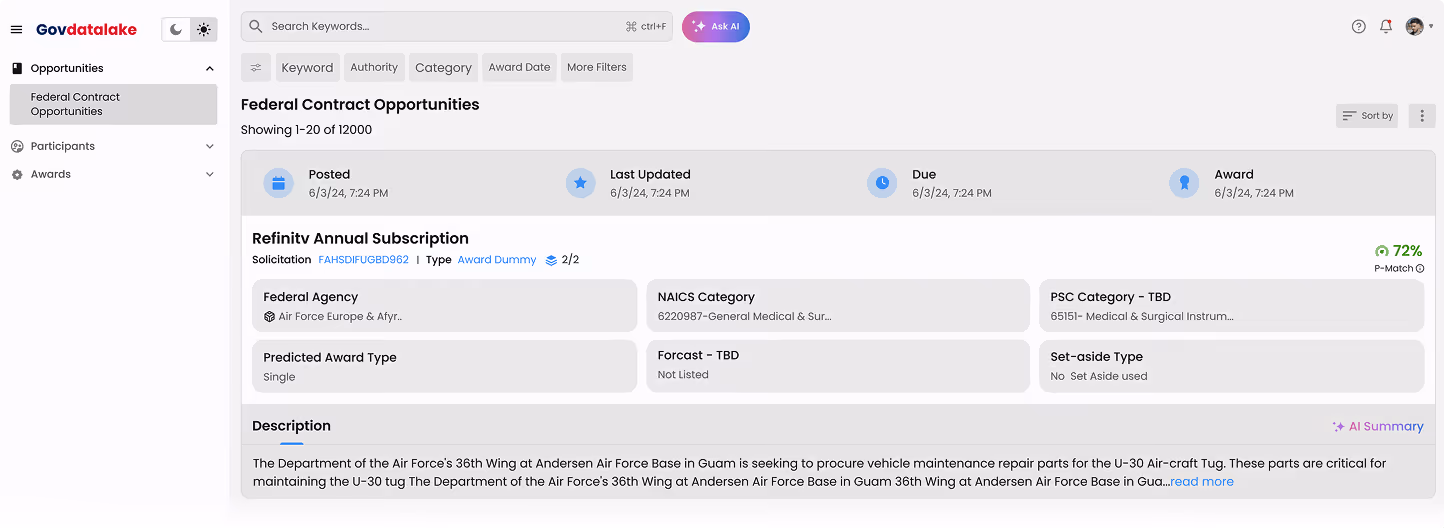
Task: Expand the Awards section chevron
Action: coord(209,174)
